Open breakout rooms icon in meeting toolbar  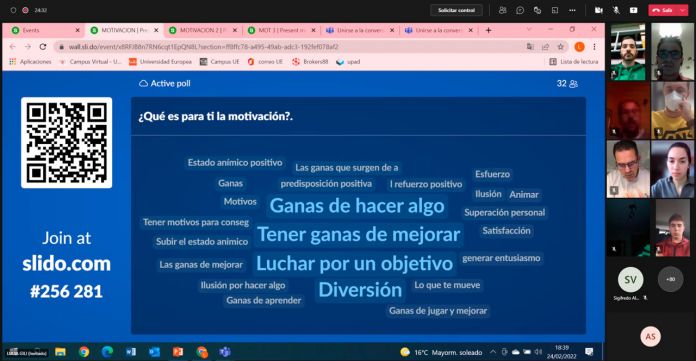coord(555,10)
